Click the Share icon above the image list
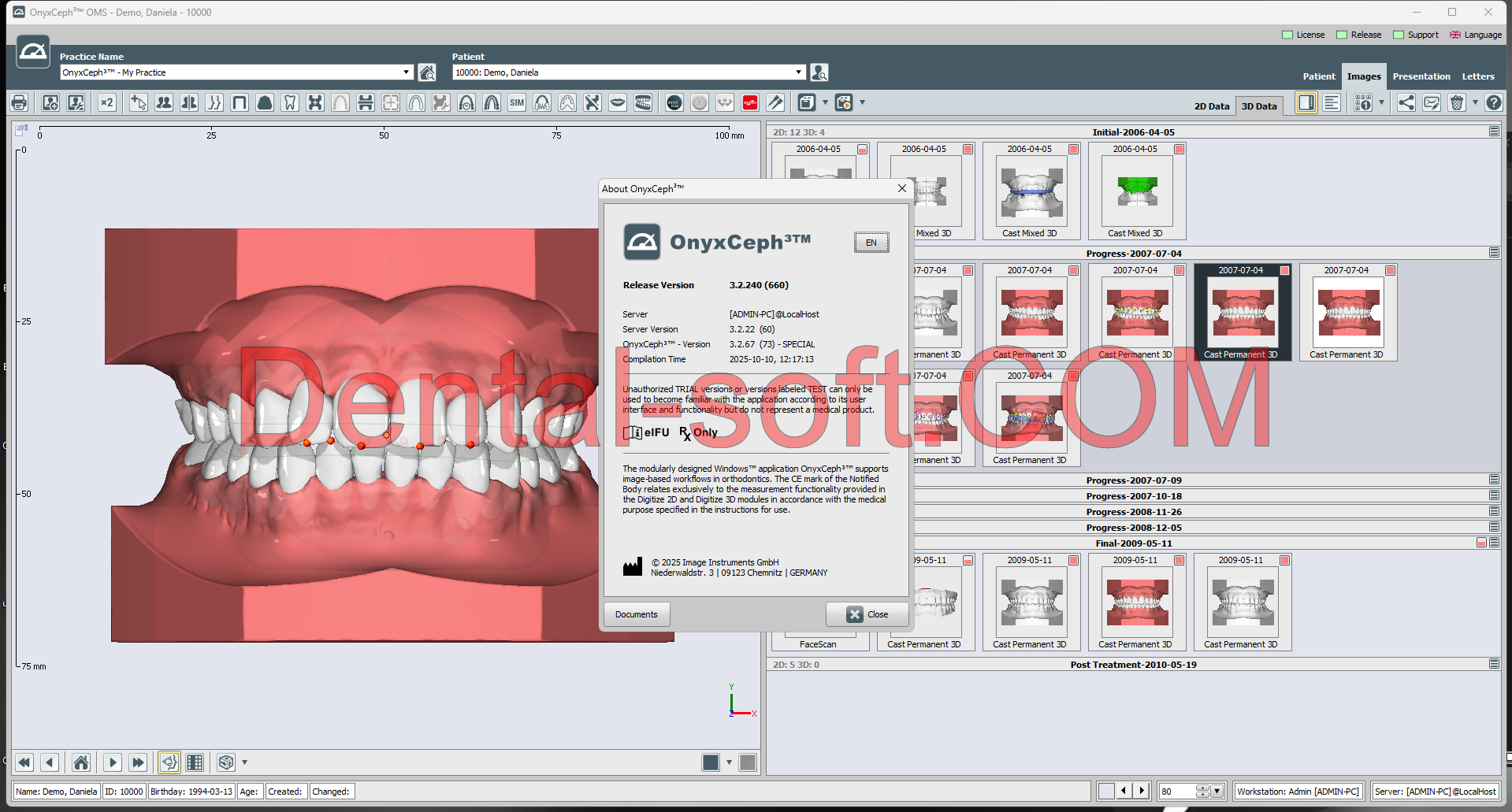Screen dimensions: 1512x812 pos(1406,102)
